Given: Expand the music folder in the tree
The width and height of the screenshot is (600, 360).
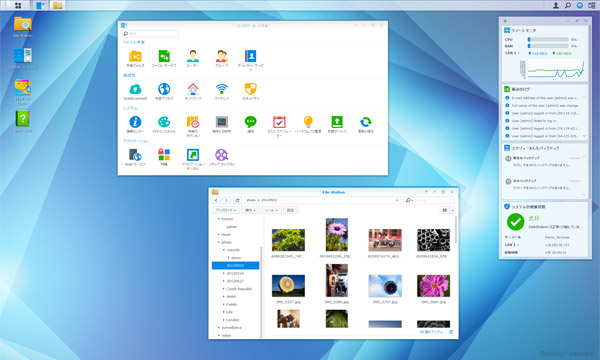Looking at the screenshot, I should click(219, 235).
